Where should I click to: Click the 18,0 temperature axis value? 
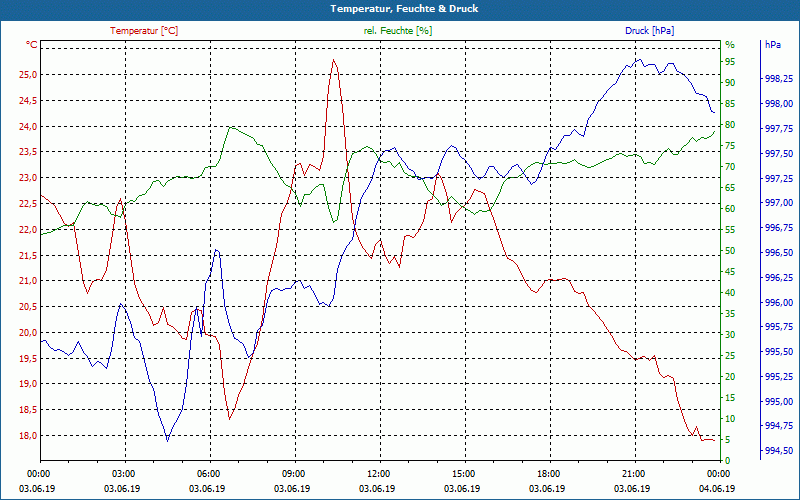[28, 436]
